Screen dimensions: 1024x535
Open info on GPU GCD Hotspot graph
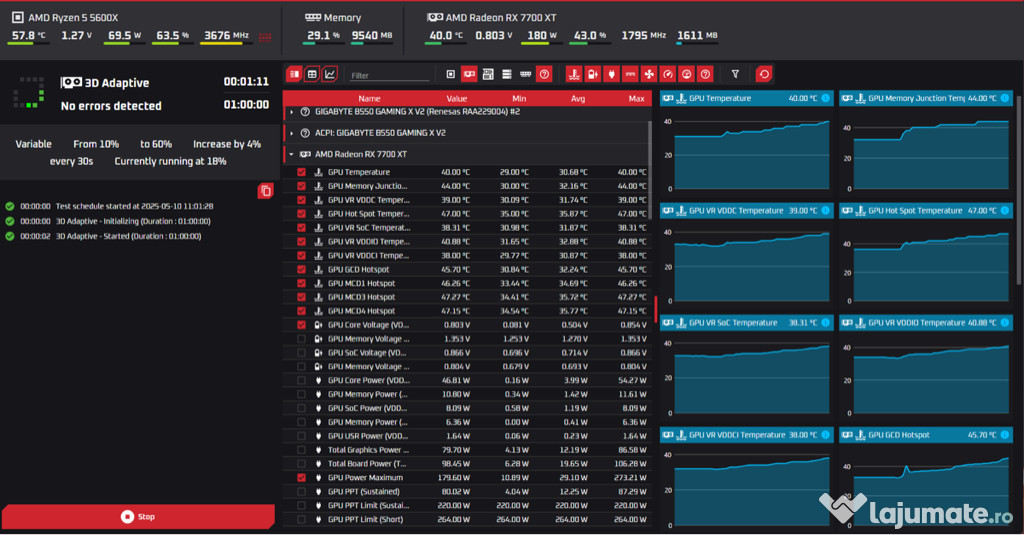[1005, 435]
